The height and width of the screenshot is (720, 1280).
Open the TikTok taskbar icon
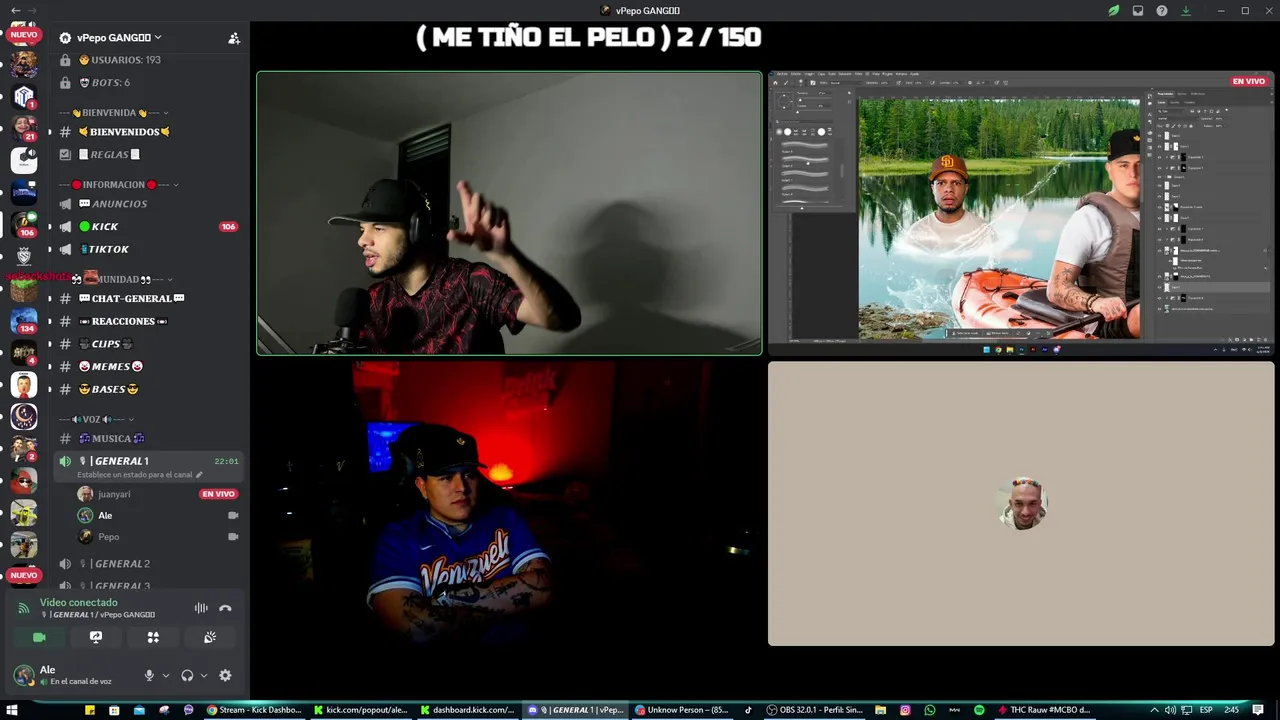[748, 710]
